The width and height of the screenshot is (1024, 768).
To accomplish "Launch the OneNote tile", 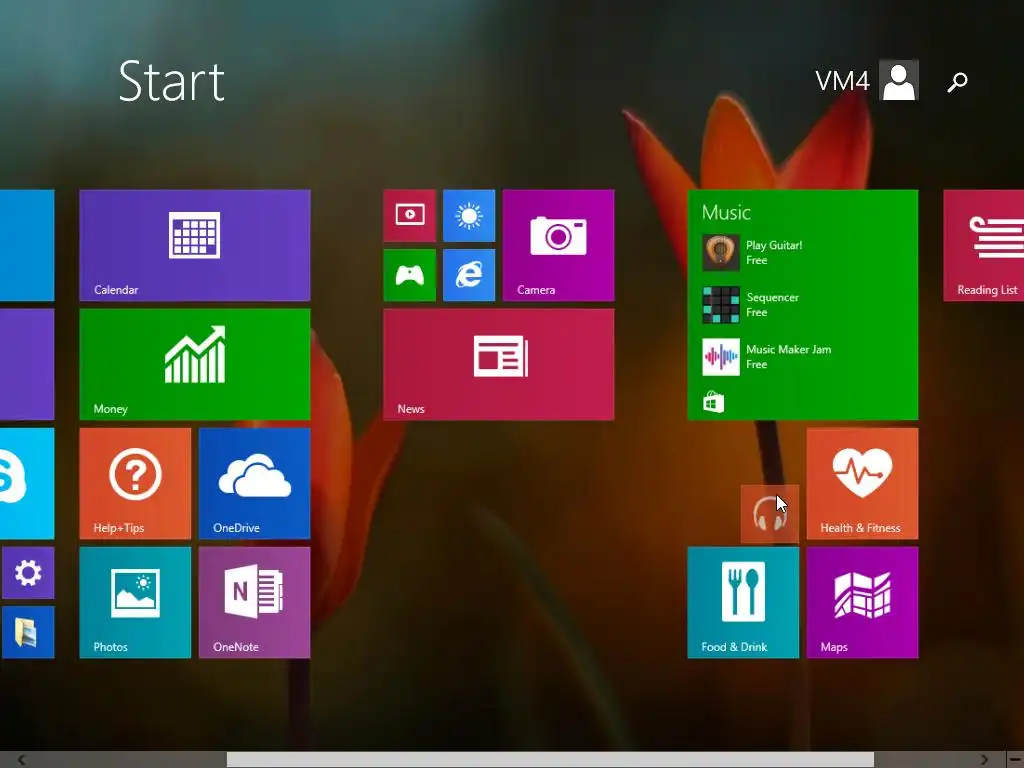I will 254,602.
